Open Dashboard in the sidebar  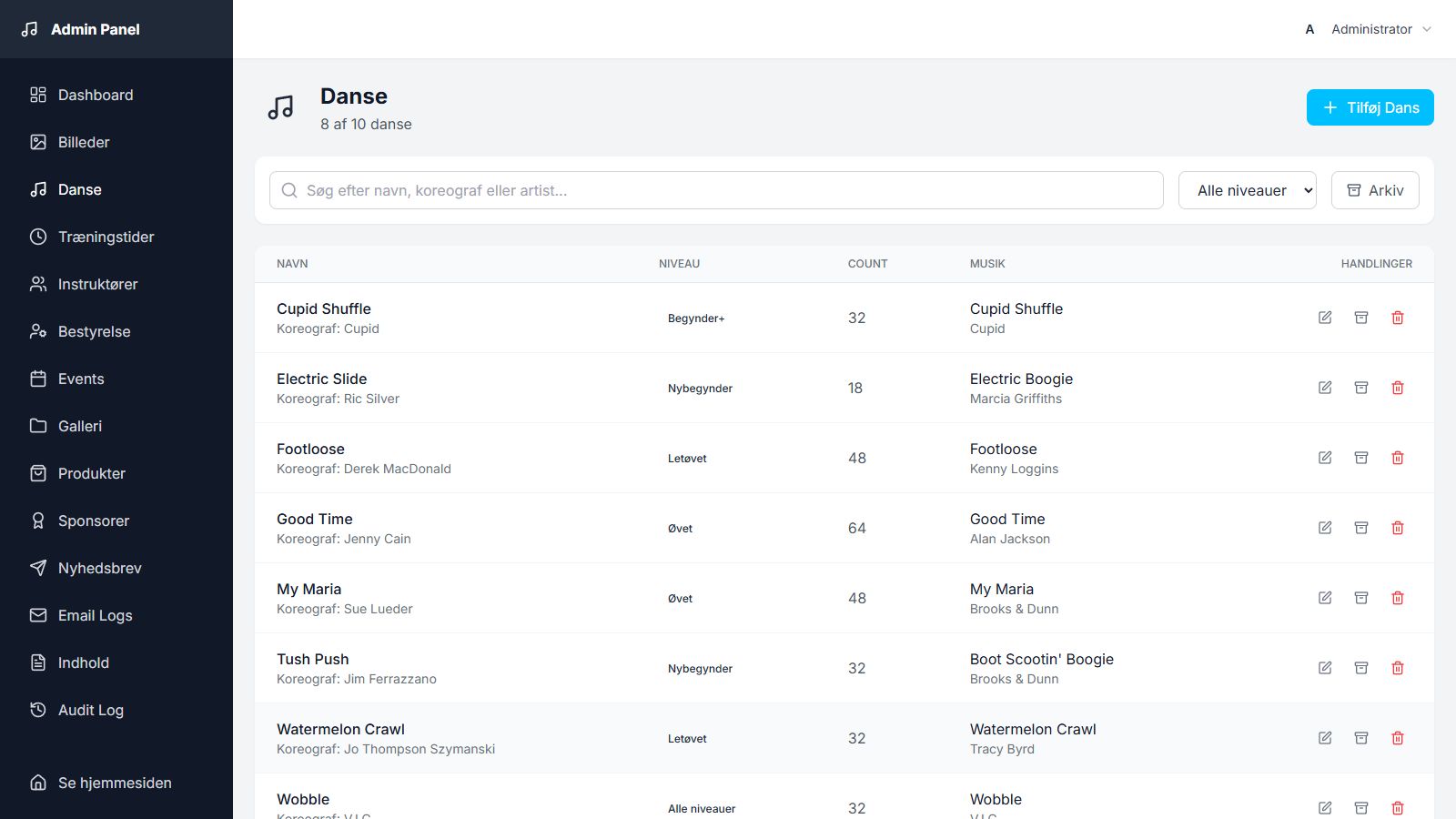(116, 95)
